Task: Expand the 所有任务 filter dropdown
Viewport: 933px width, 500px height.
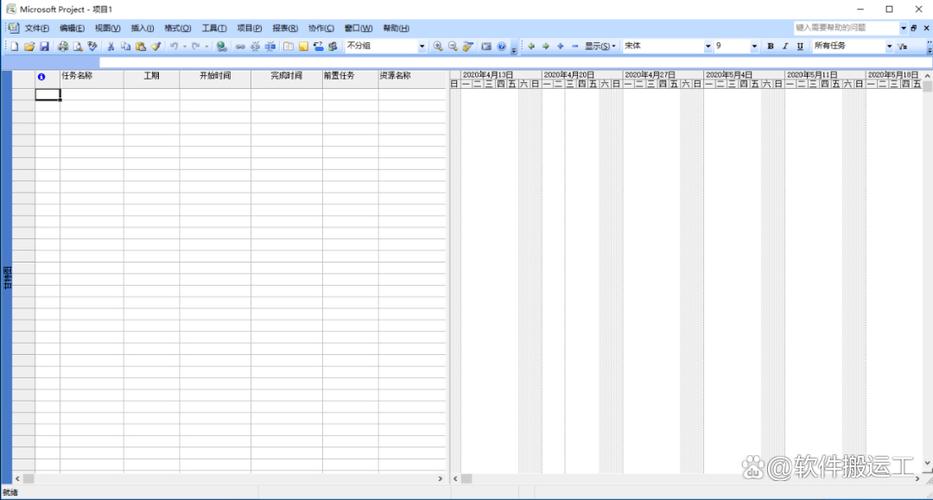Action: tap(890, 46)
